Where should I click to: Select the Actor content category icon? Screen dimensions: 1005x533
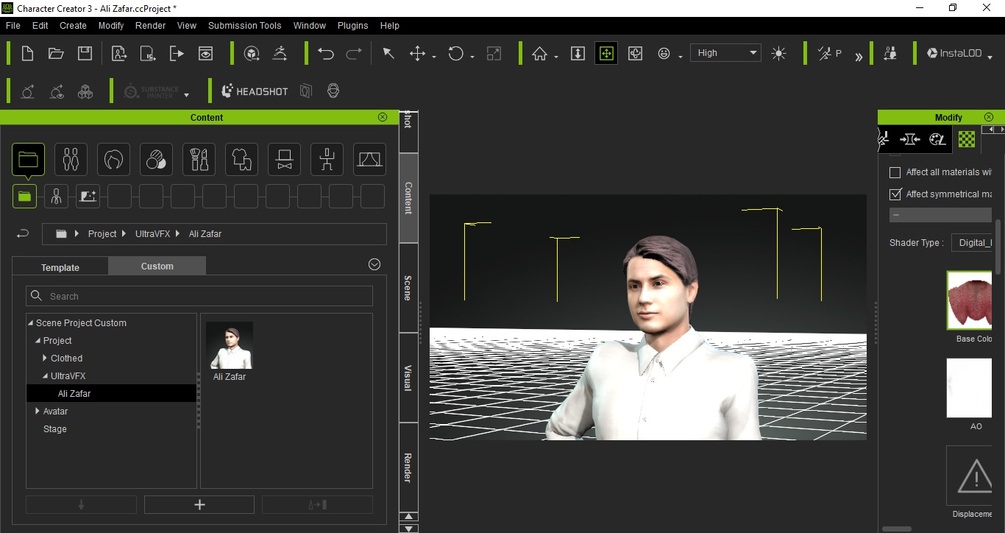click(x=71, y=160)
